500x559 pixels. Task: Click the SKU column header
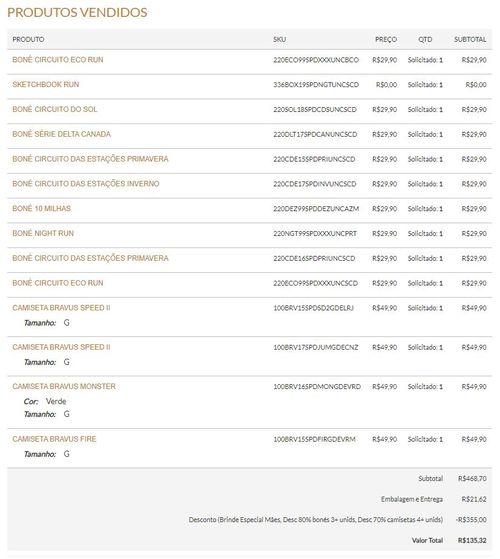pos(279,39)
